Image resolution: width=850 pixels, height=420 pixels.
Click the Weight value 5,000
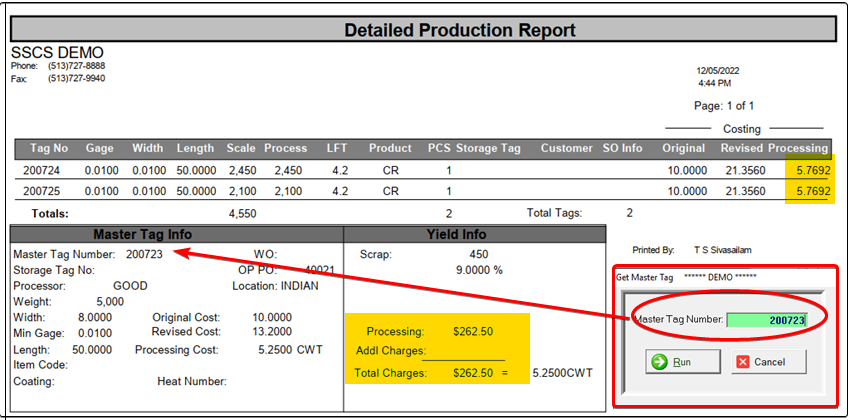pos(110,302)
